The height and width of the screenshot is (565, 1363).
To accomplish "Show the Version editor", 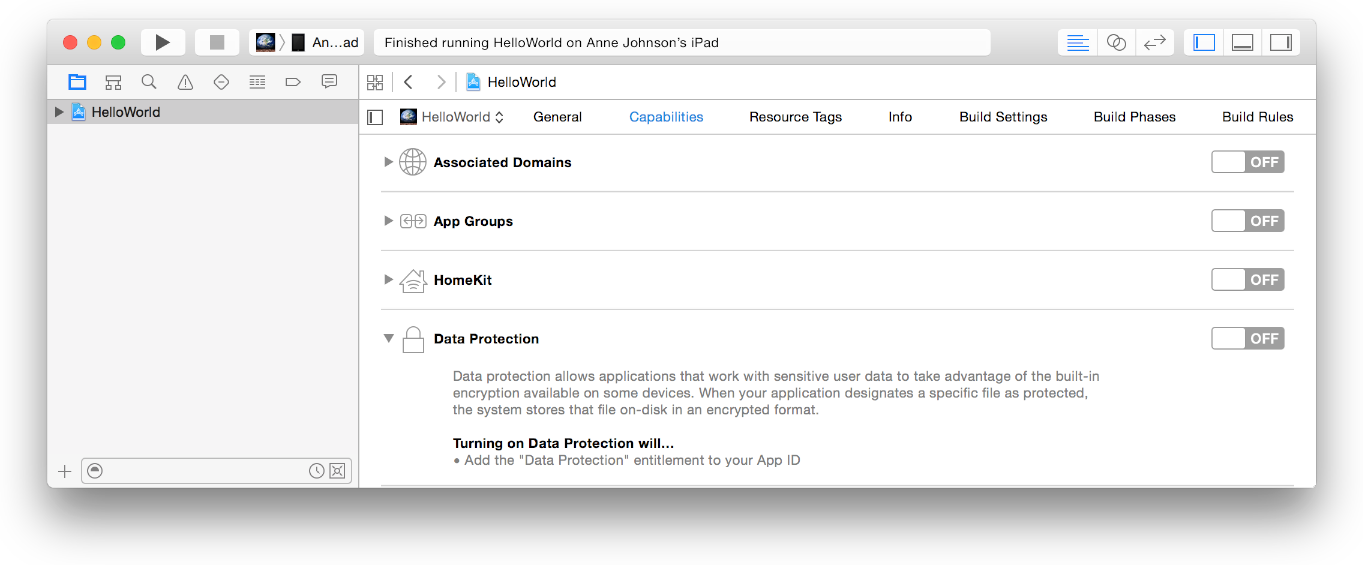I will coord(1155,42).
